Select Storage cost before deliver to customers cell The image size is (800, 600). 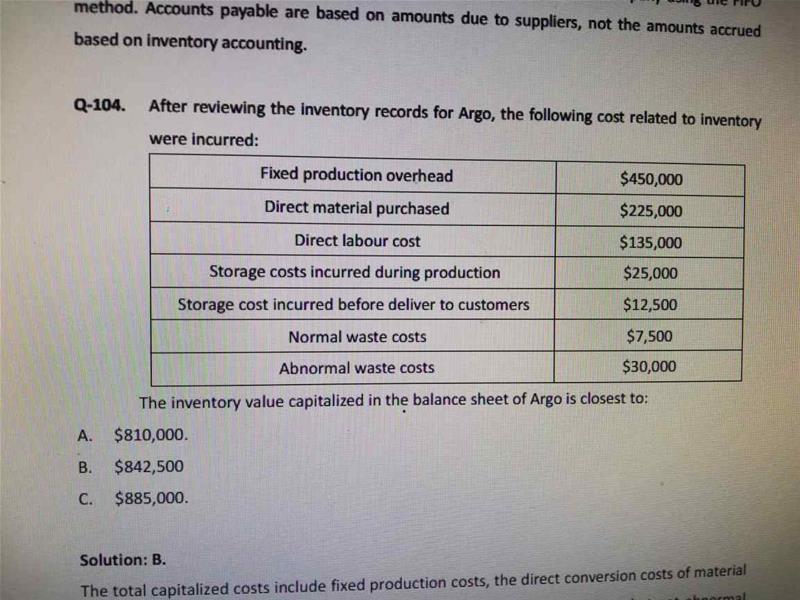click(353, 304)
